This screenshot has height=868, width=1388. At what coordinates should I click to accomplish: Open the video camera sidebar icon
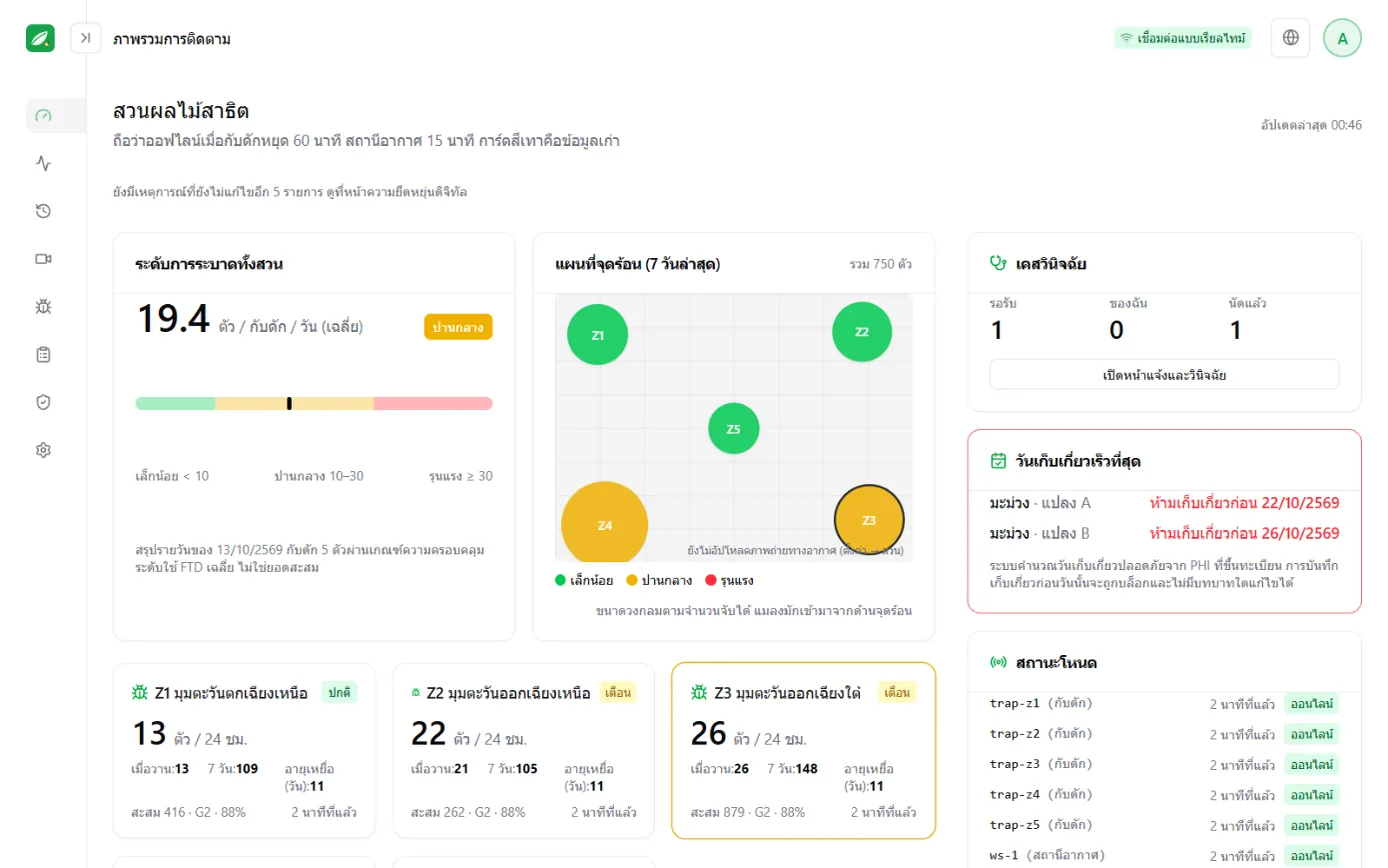tap(43, 259)
